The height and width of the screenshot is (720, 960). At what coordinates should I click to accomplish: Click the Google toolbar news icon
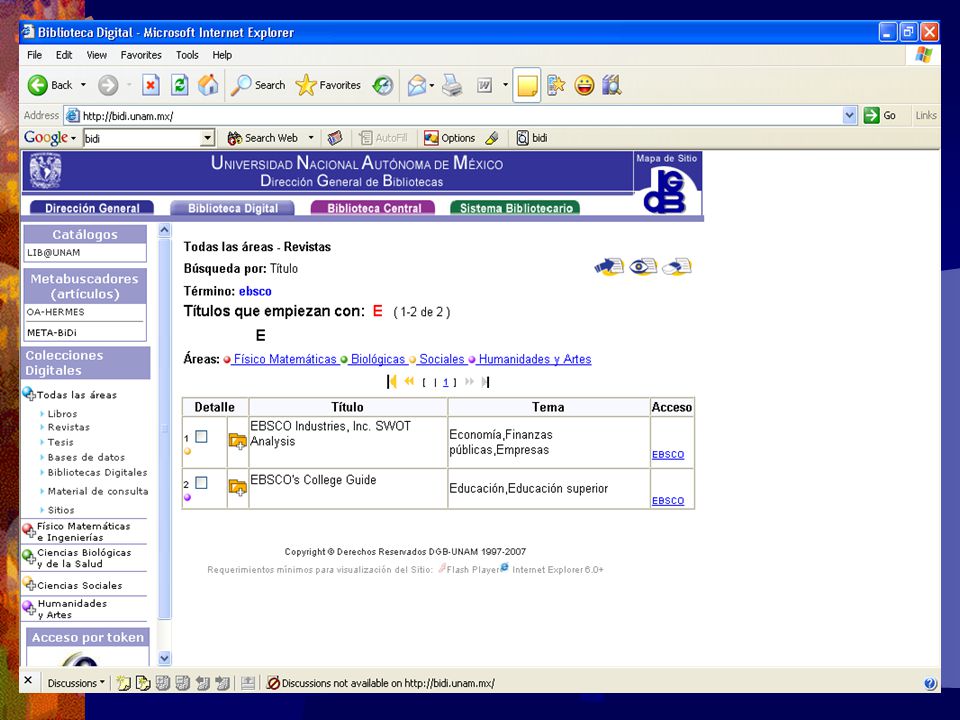pos(334,138)
